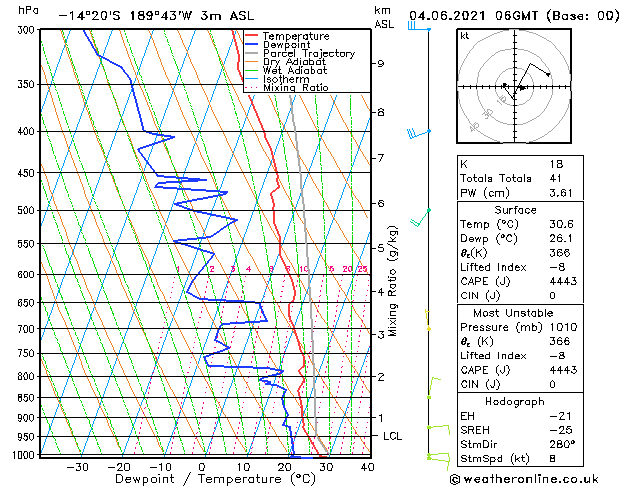Click the kt label in hodograph box
This screenshot has width=629, height=486.
coord(464,36)
